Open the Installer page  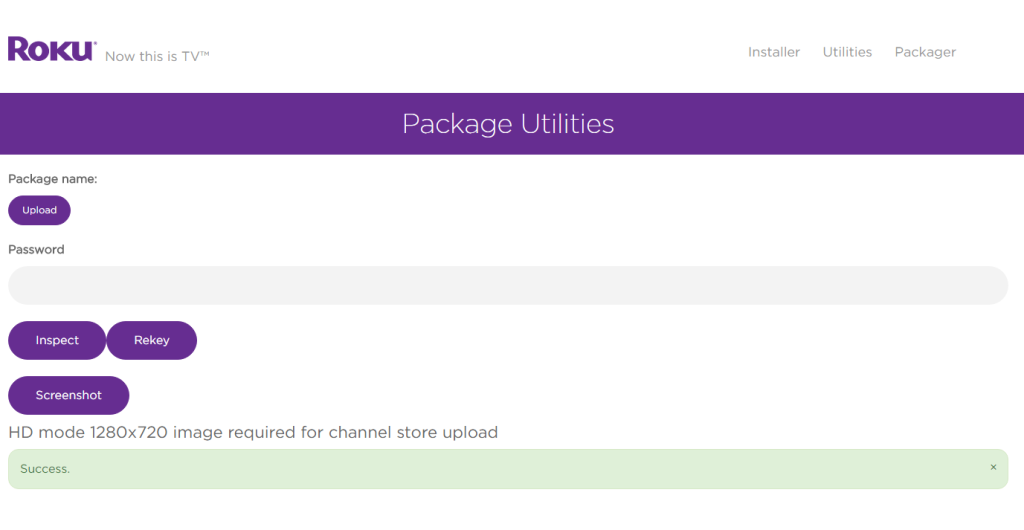click(x=774, y=52)
